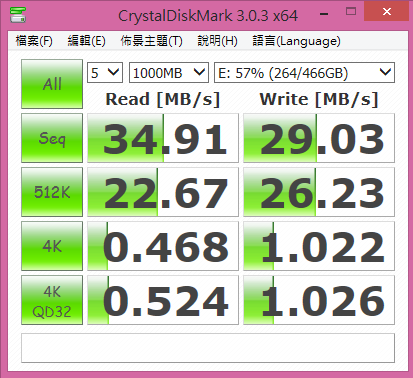
Task: Start the 4K QD32 benchmark test
Action: point(52,300)
